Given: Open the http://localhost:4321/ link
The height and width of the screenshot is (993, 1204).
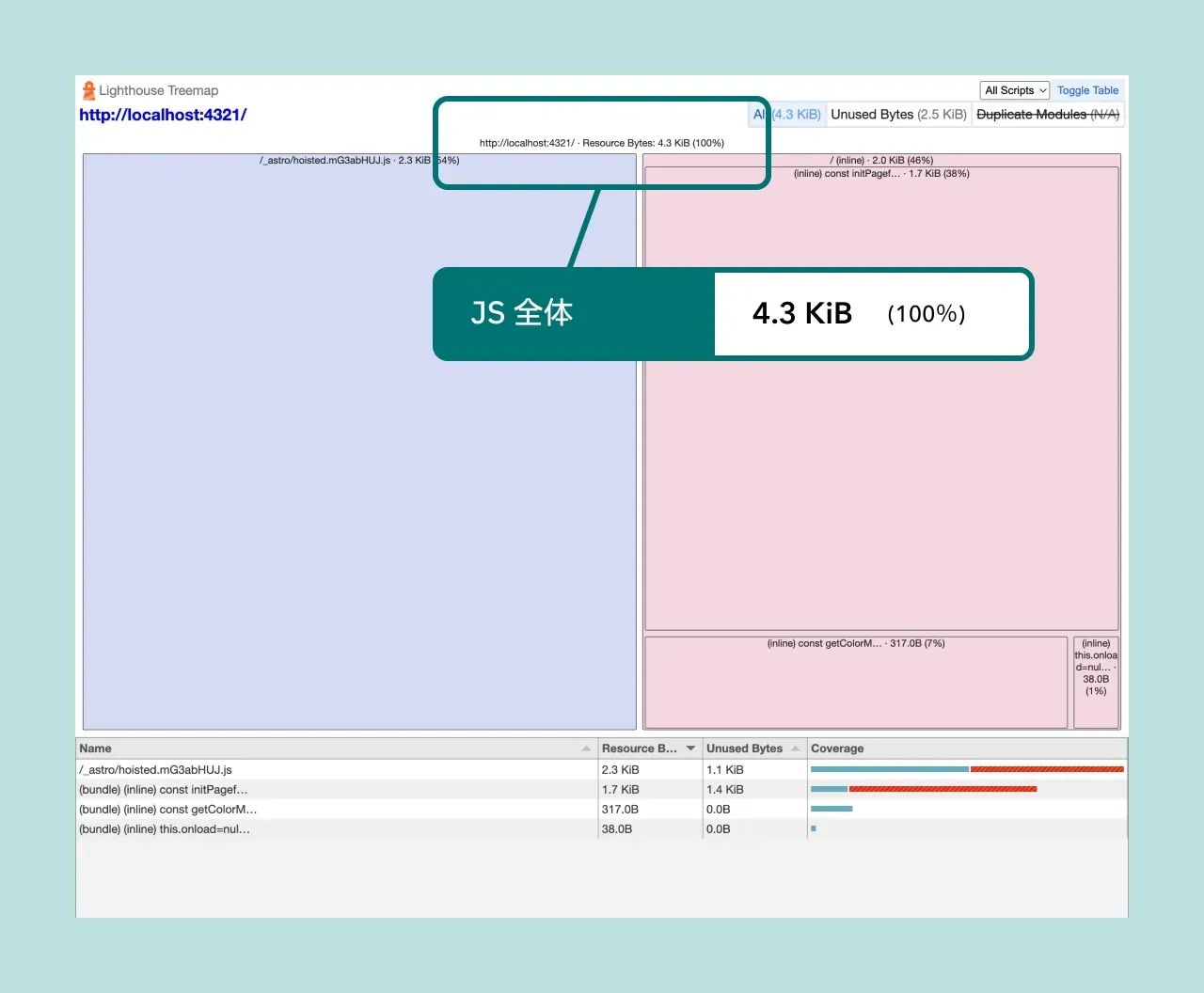Looking at the screenshot, I should (x=163, y=115).
